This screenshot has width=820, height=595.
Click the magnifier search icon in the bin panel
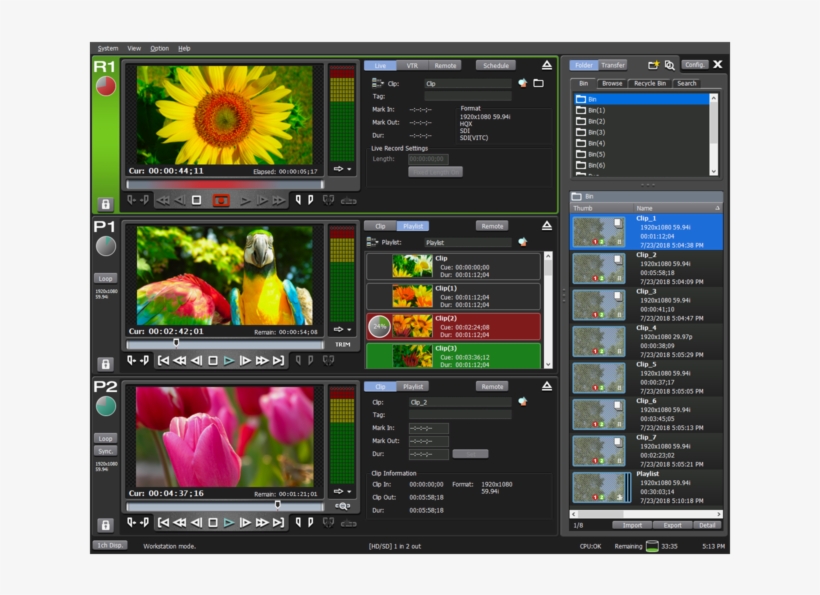[669, 65]
